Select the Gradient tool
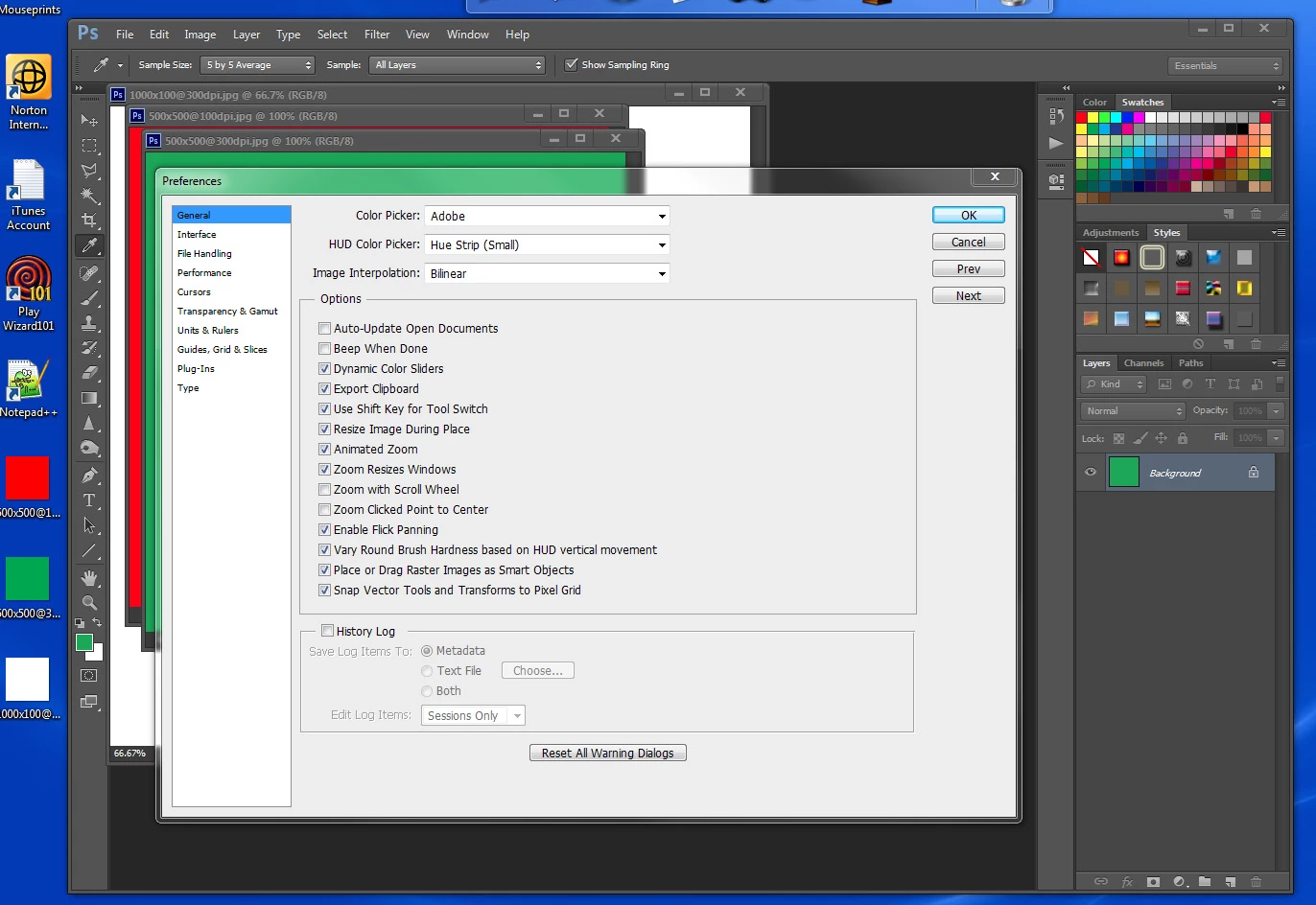Image resolution: width=1316 pixels, height=905 pixels. click(x=89, y=398)
